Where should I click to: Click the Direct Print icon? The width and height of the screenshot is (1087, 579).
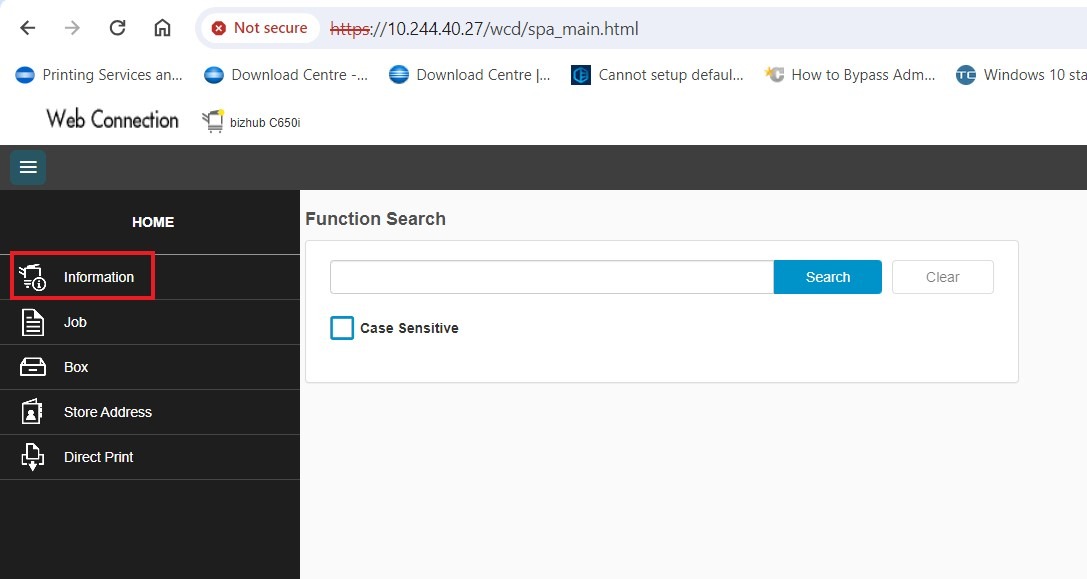(x=33, y=457)
